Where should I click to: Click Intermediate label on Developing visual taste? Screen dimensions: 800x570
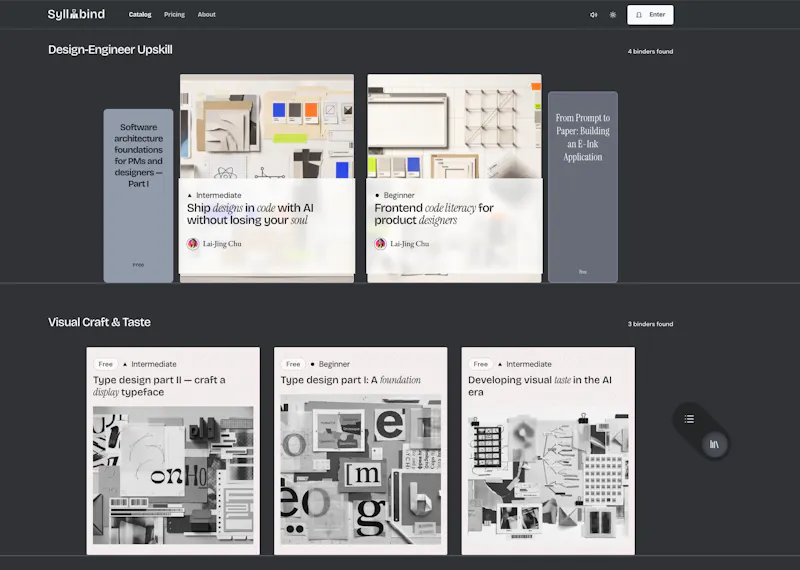(x=529, y=364)
